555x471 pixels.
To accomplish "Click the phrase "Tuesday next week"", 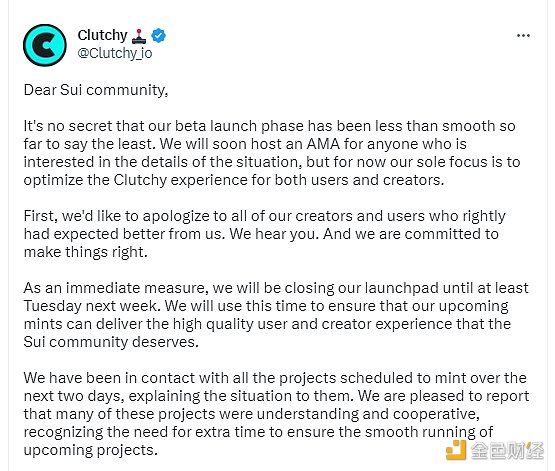I will pos(92,306).
